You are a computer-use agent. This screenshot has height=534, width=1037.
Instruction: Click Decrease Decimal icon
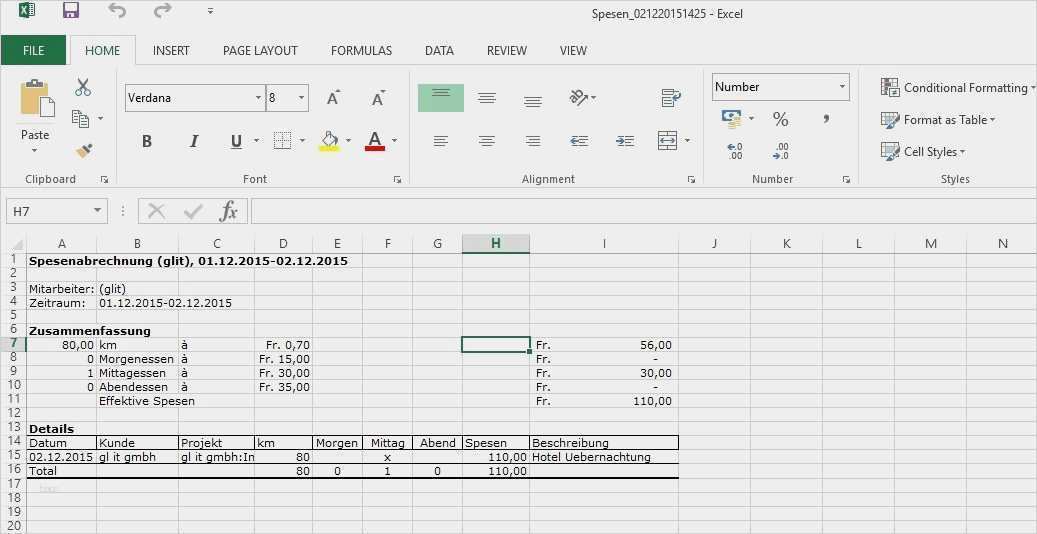780,152
